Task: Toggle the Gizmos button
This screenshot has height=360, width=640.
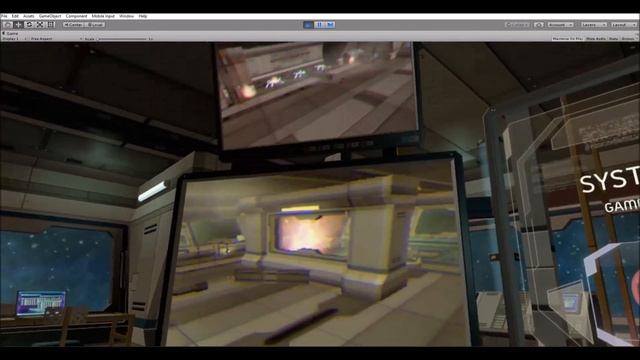Action: coord(629,39)
